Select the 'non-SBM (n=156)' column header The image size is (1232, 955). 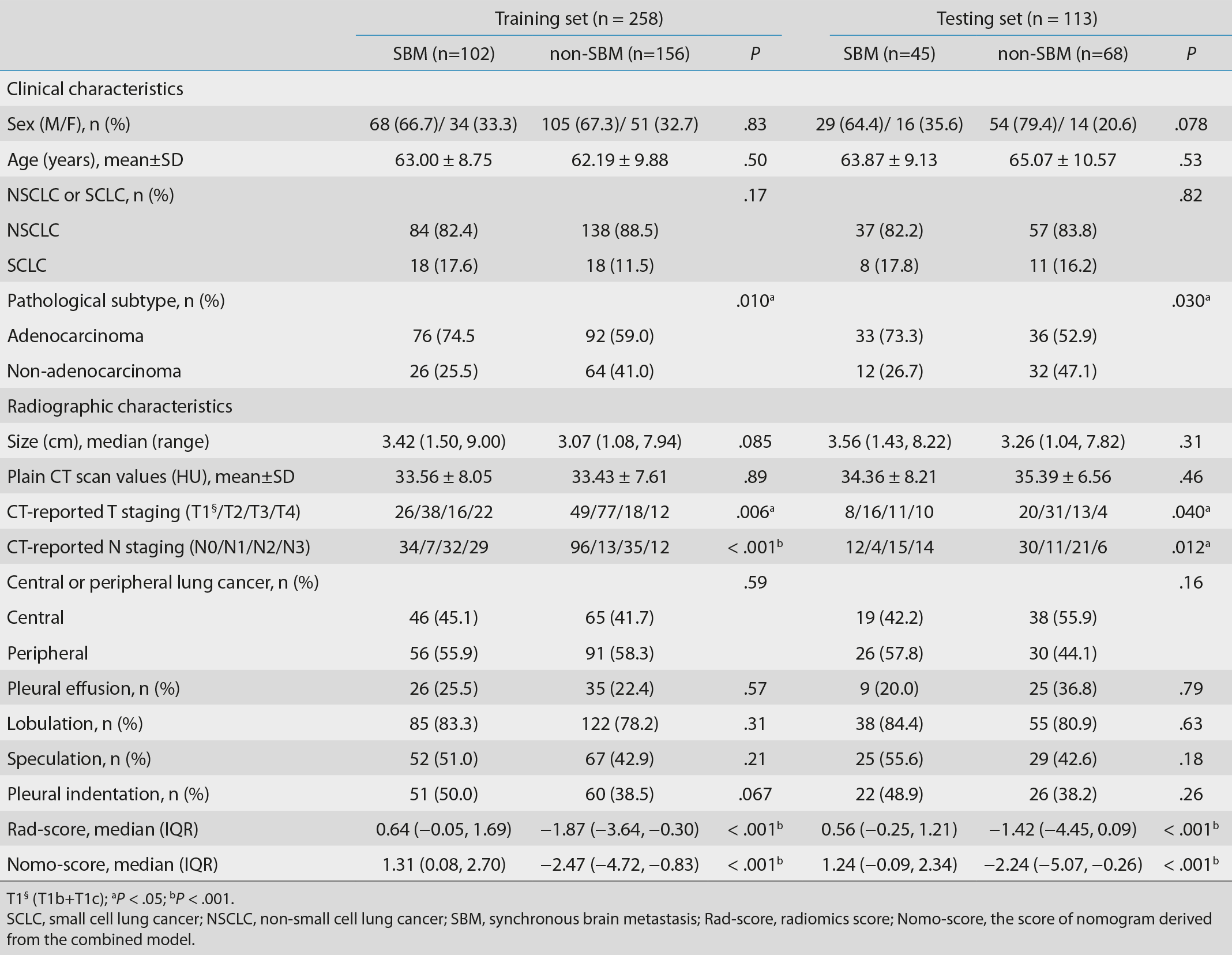[x=619, y=54]
